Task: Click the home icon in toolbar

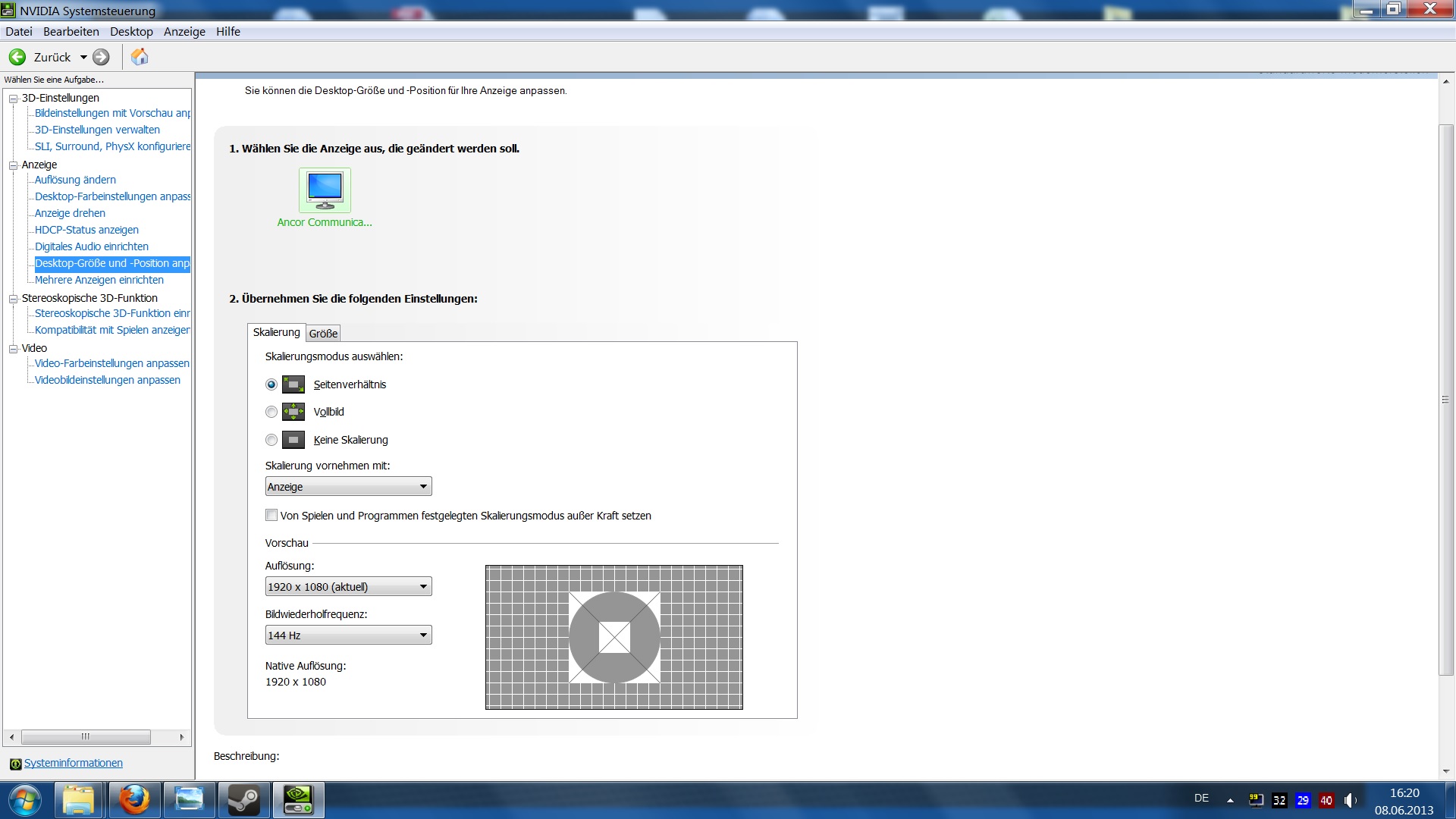Action: 140,57
